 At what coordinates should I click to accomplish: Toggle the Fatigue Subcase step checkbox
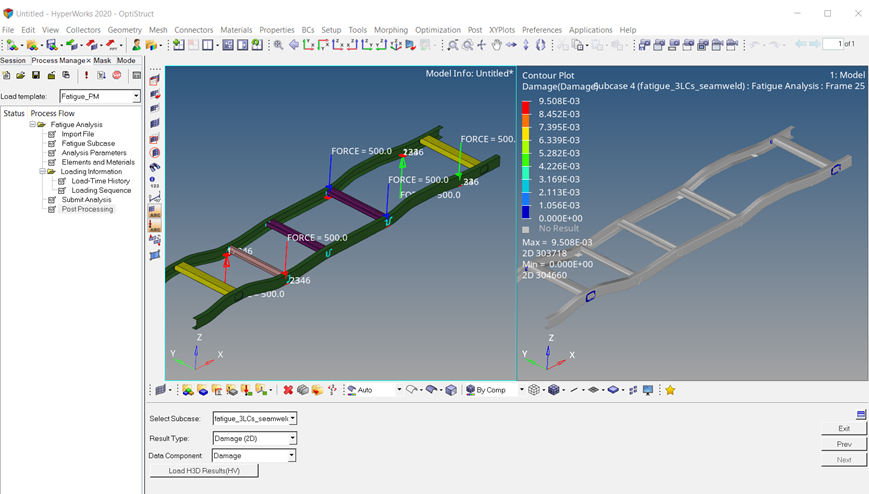coord(53,144)
